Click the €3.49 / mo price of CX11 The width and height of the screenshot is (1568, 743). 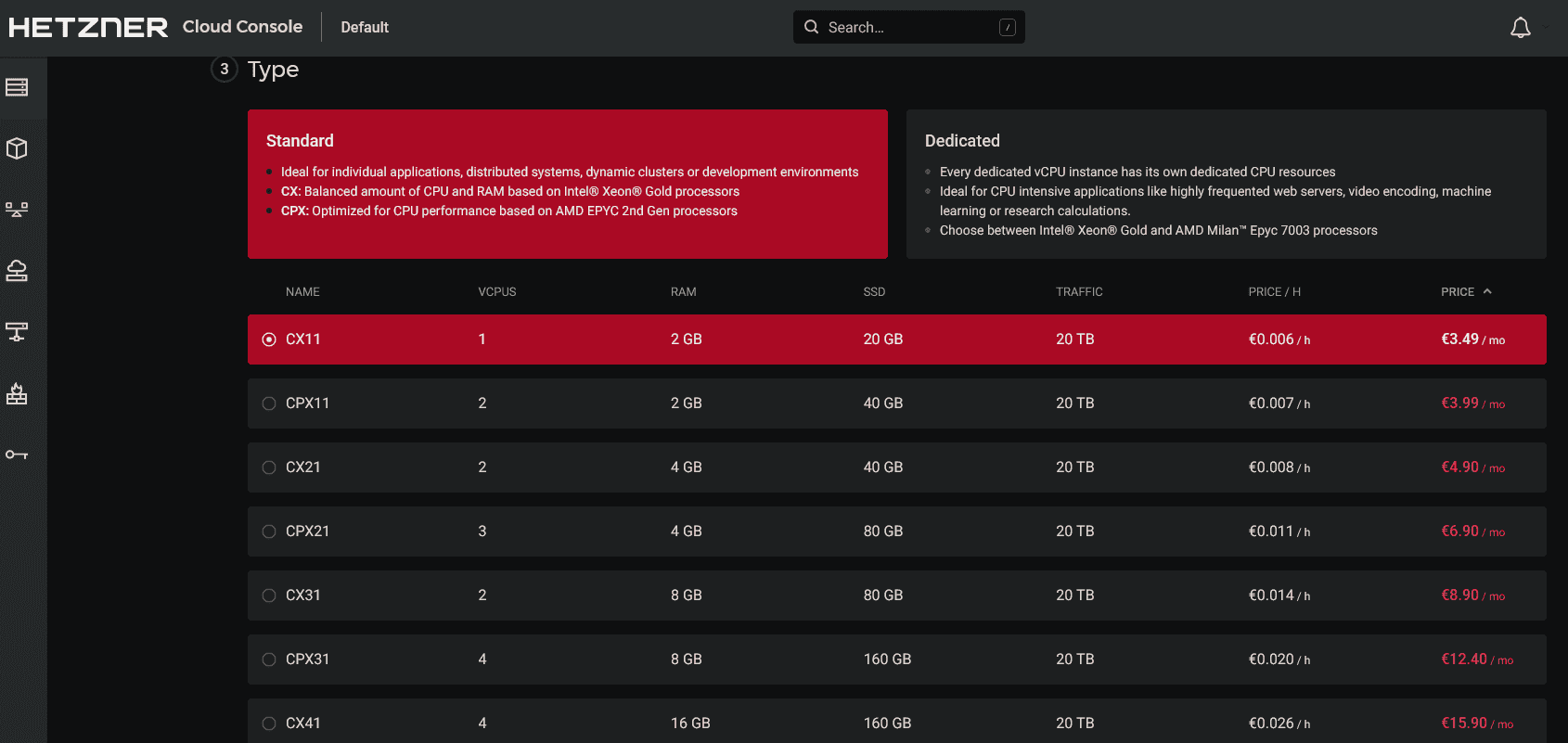1473,339
